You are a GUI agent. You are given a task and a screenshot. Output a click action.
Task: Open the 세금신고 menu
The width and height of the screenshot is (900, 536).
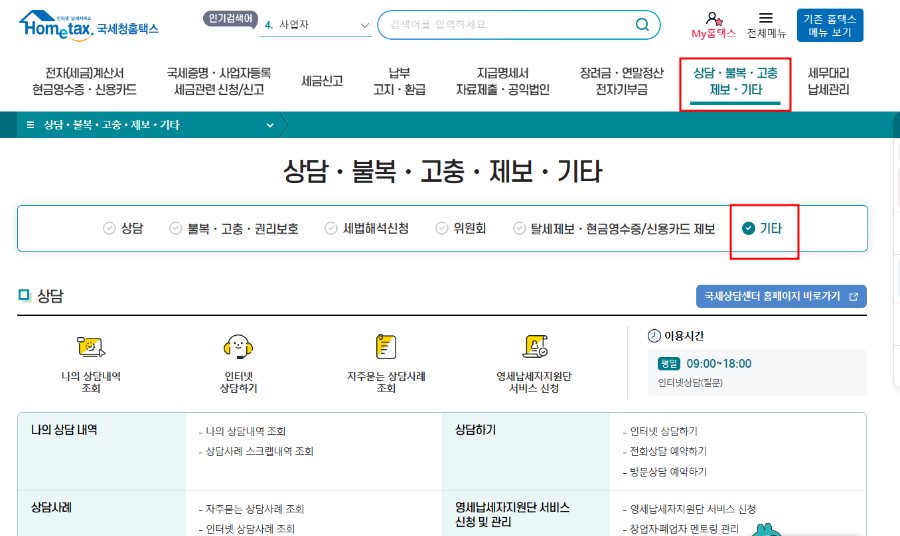pos(322,81)
